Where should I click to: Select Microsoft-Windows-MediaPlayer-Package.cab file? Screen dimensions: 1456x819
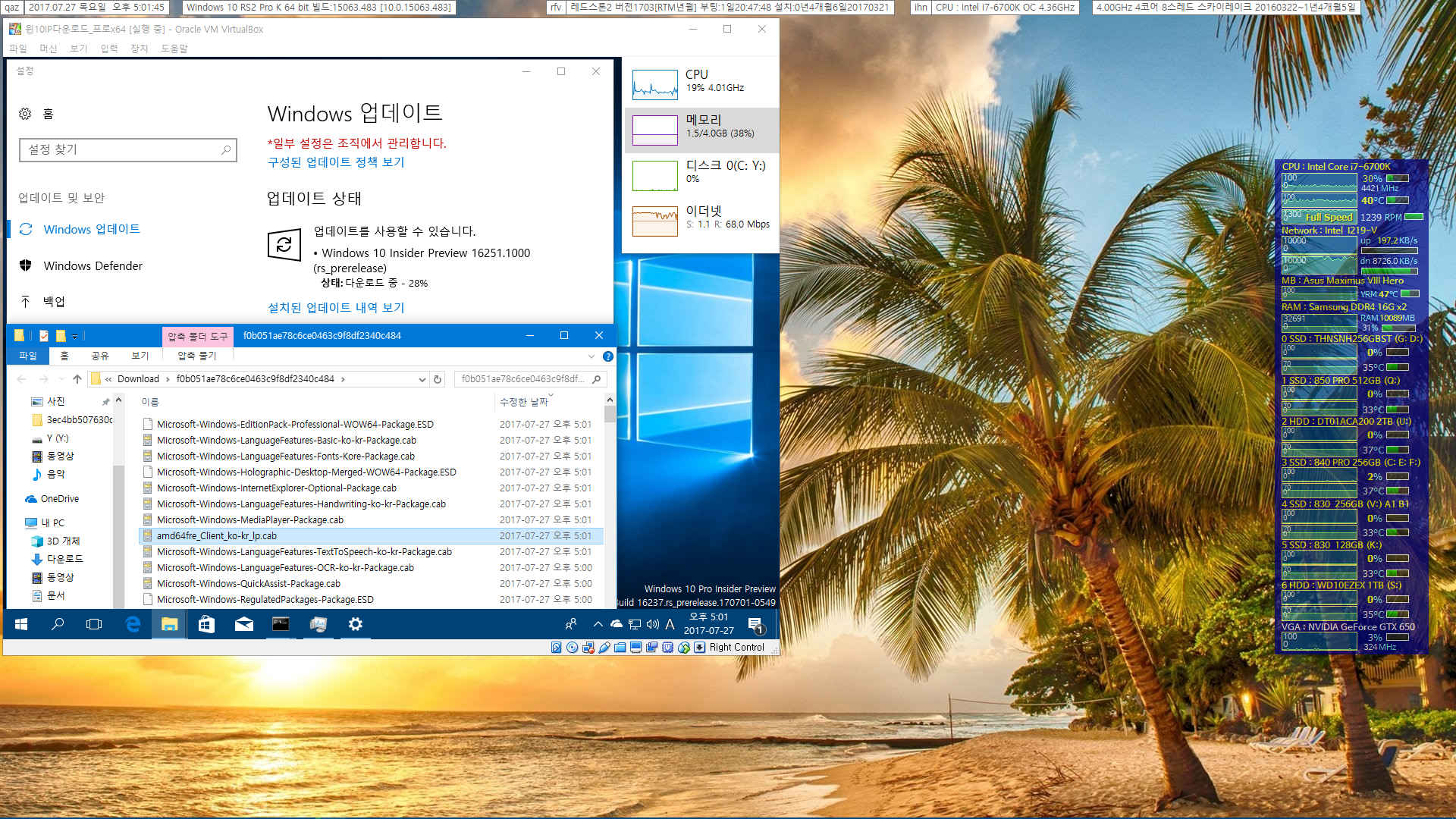[x=249, y=520]
